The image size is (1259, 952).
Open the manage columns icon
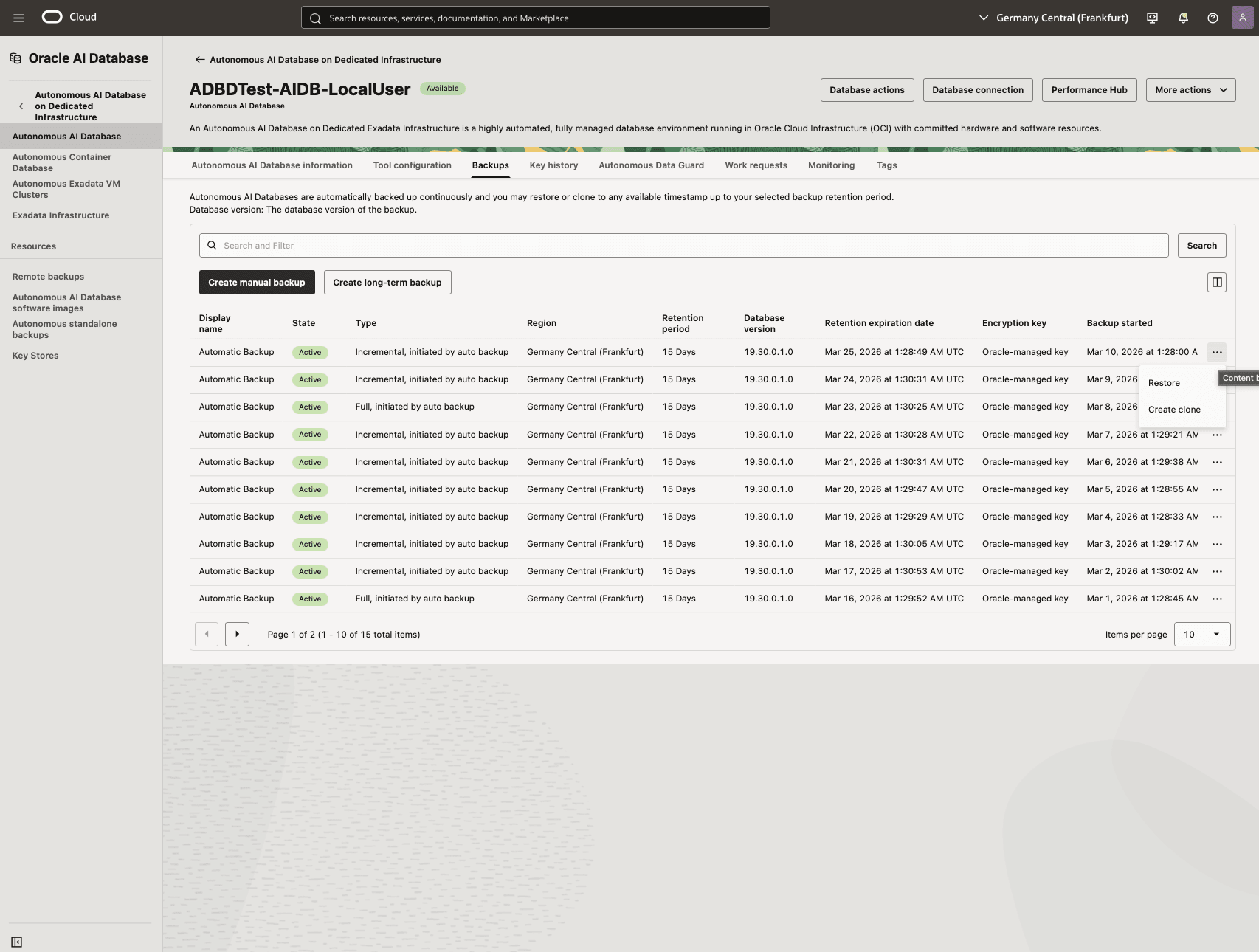point(1217,282)
